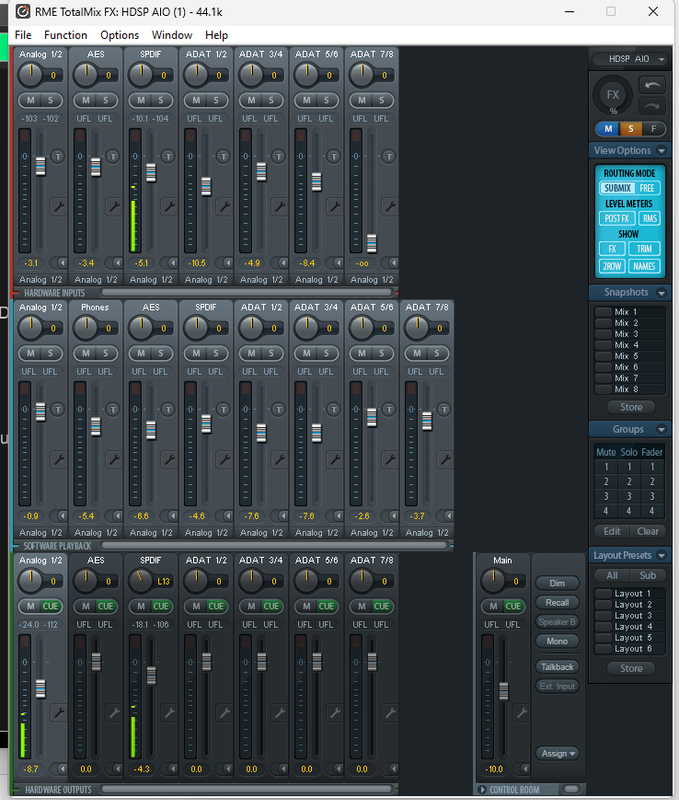Screen dimensions: 679x800
Task: Click fader handle of ADAT 7/8 hardware input
Action: tap(372, 243)
